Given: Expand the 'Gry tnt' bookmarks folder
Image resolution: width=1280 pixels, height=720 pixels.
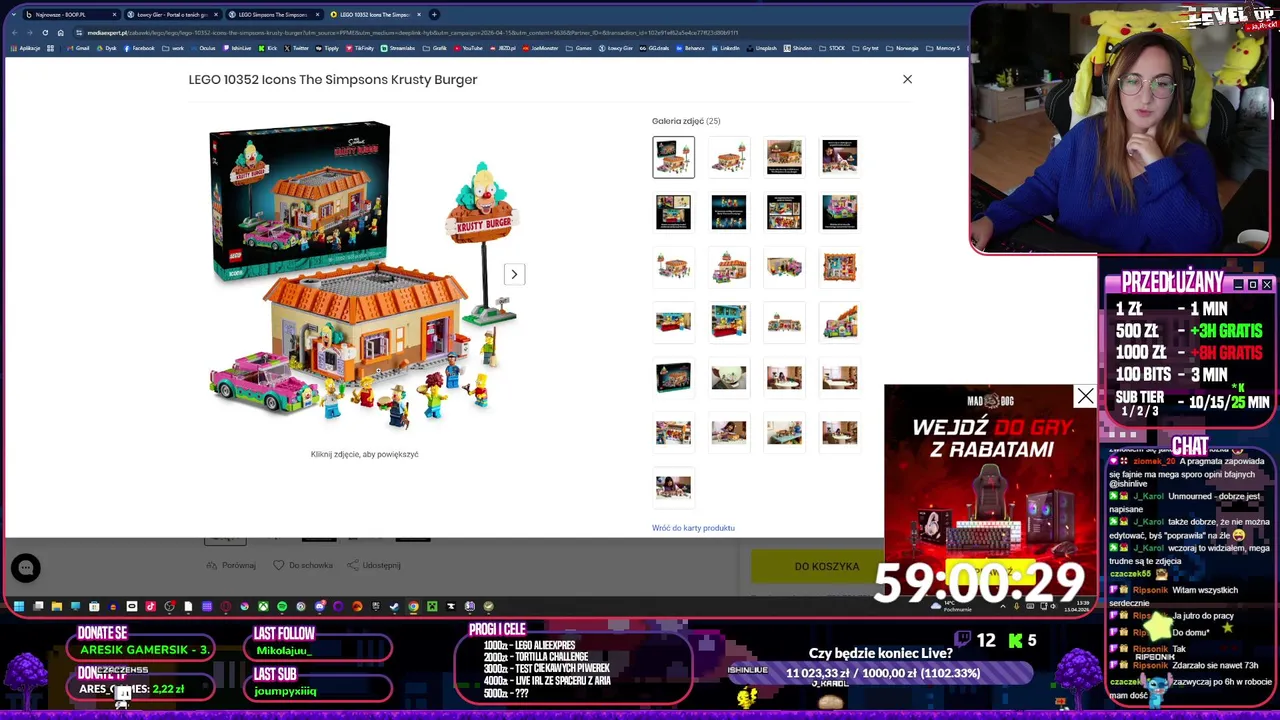Looking at the screenshot, I should (866, 48).
